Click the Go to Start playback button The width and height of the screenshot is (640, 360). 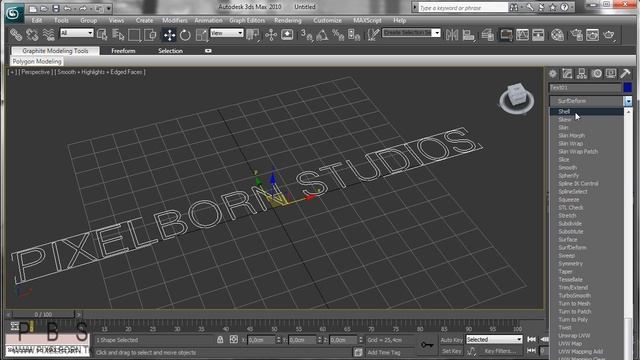[531, 340]
